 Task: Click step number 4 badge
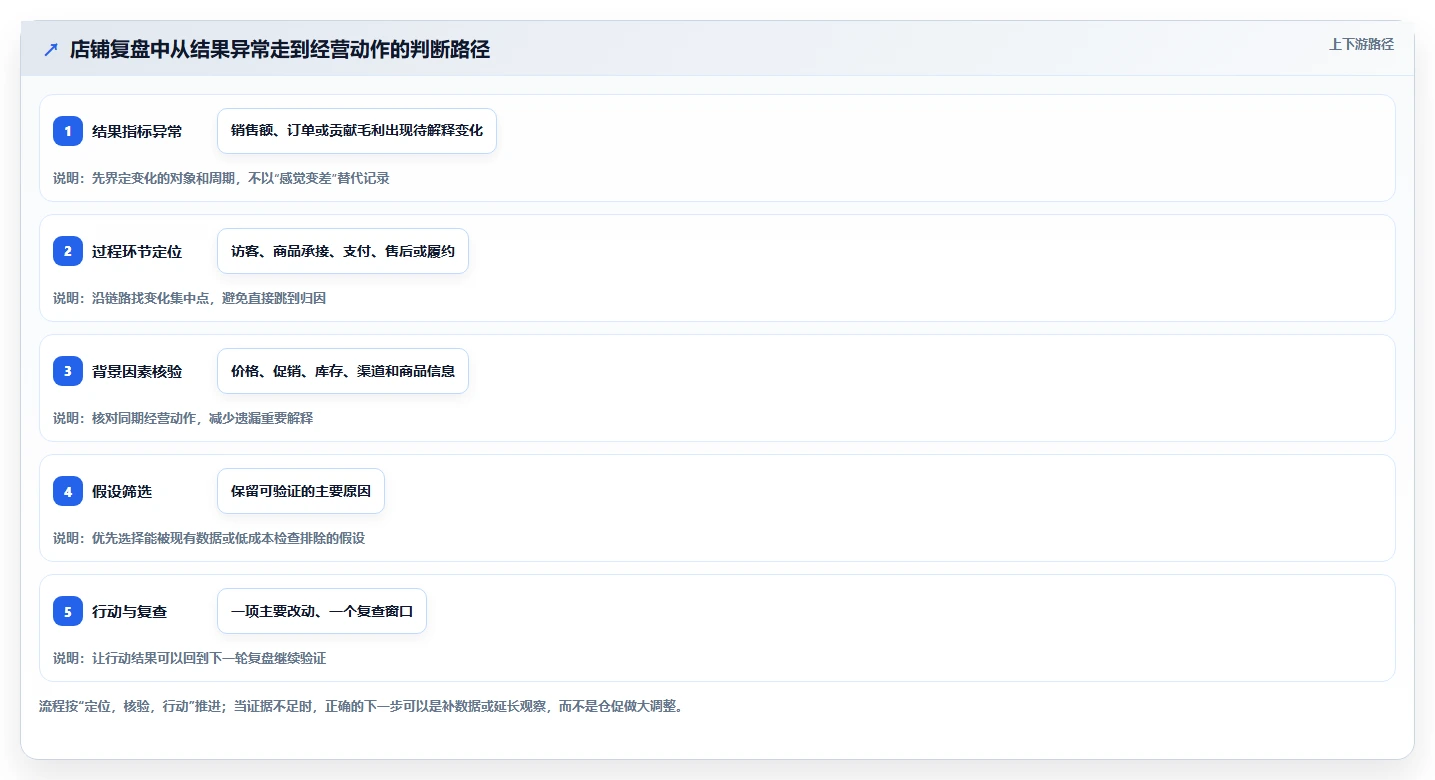(x=68, y=491)
